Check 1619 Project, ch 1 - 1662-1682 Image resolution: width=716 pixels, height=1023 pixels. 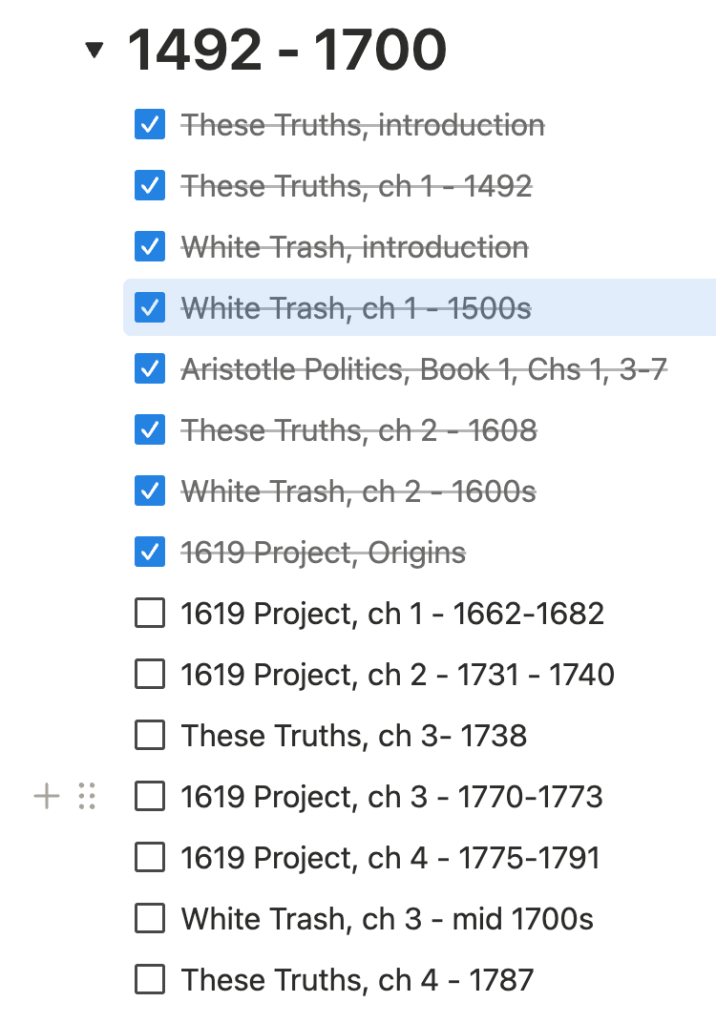(x=149, y=613)
